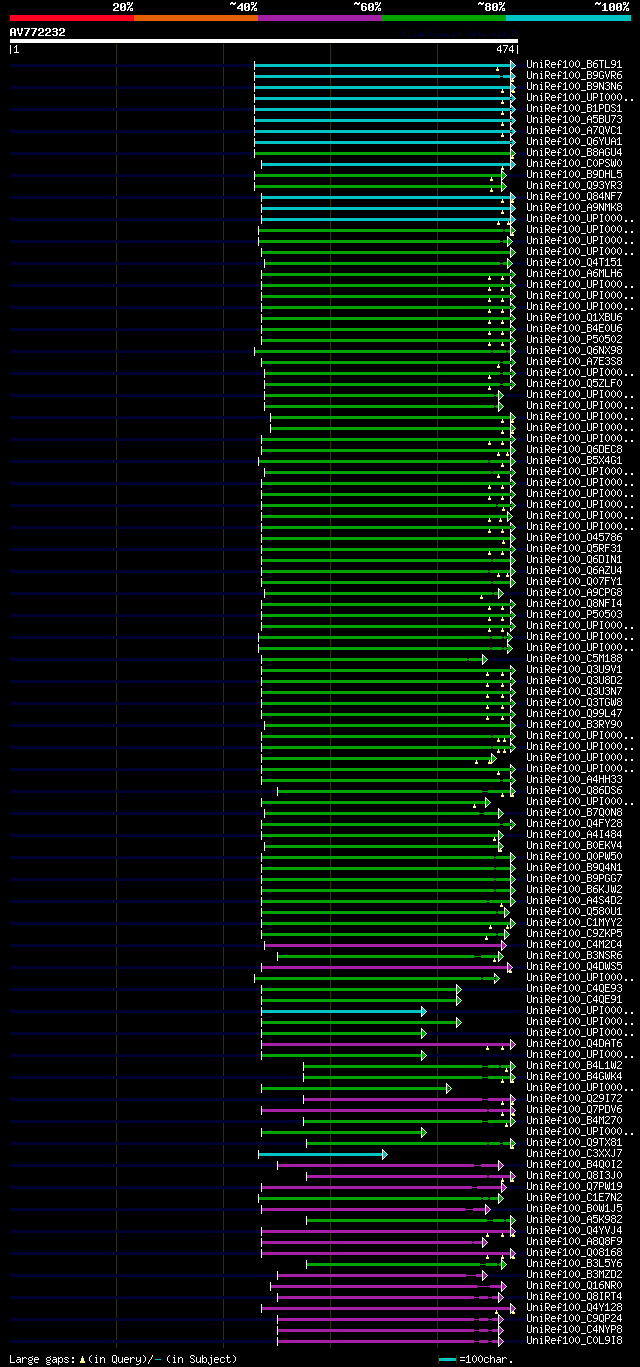Open UniRef100_Q8NFI4 hit
640x1367 pixels.
[576, 603]
